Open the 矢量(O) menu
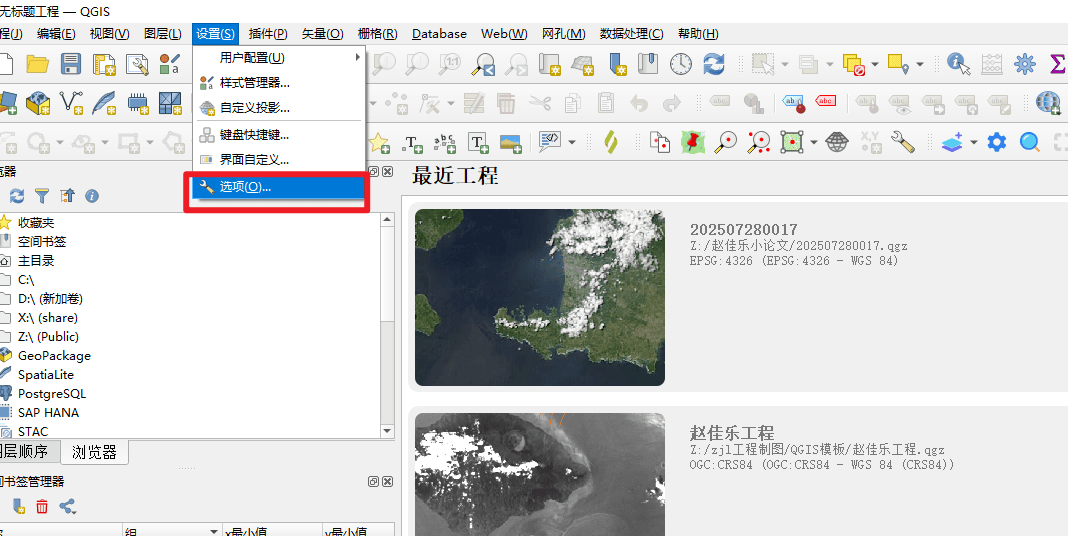The image size is (1068, 536). click(322, 33)
